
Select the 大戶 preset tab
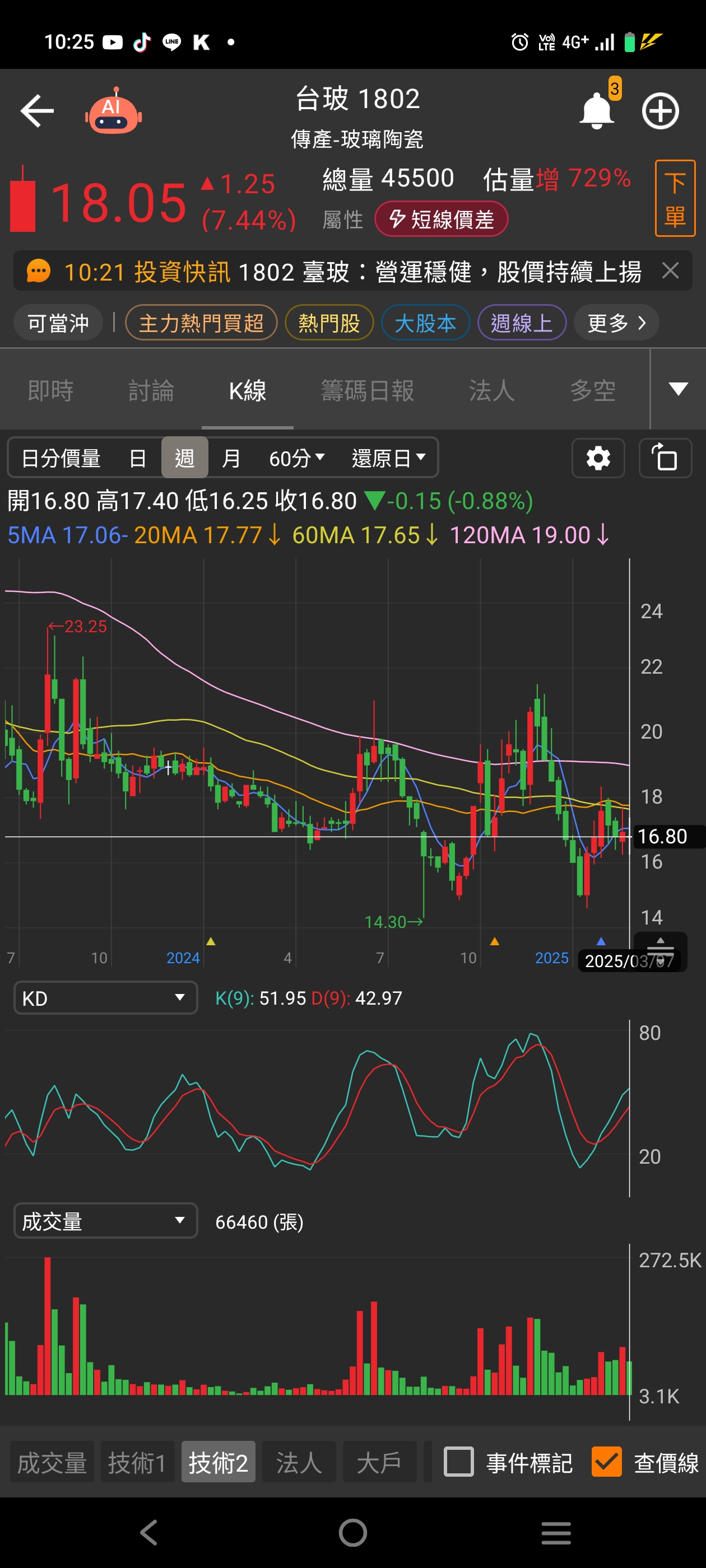(379, 1462)
